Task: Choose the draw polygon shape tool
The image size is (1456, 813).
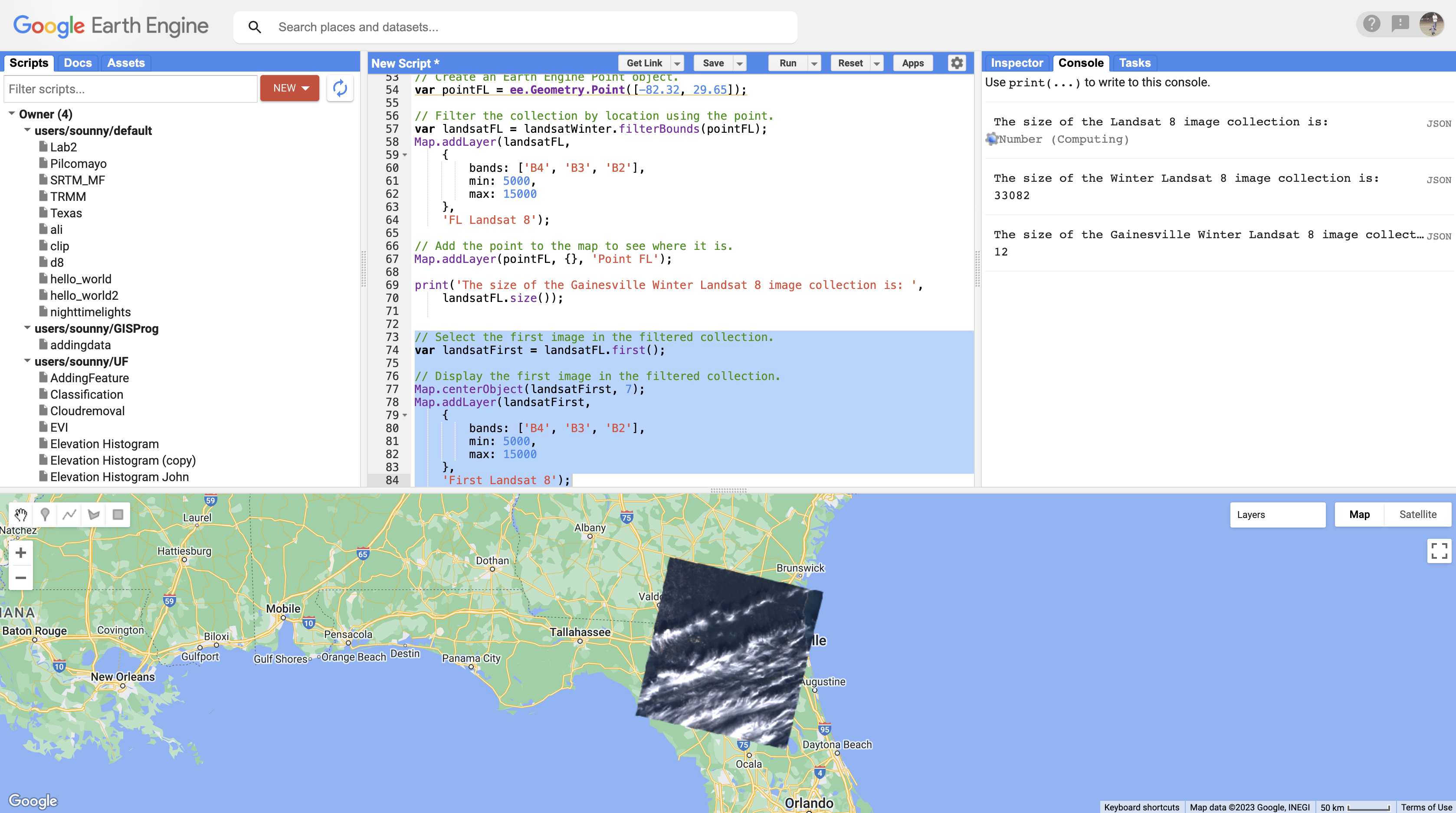Action: 94,515
